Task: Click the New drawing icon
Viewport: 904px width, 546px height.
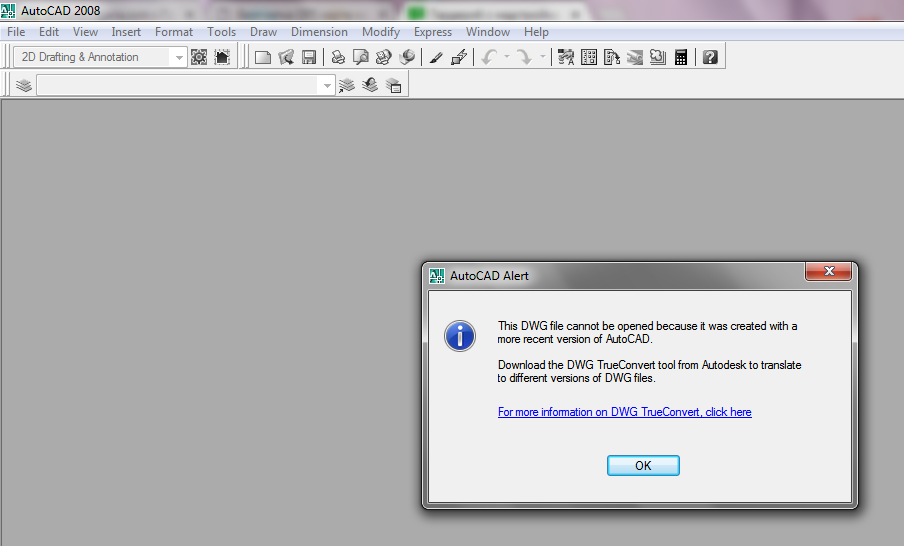Action: click(263, 57)
